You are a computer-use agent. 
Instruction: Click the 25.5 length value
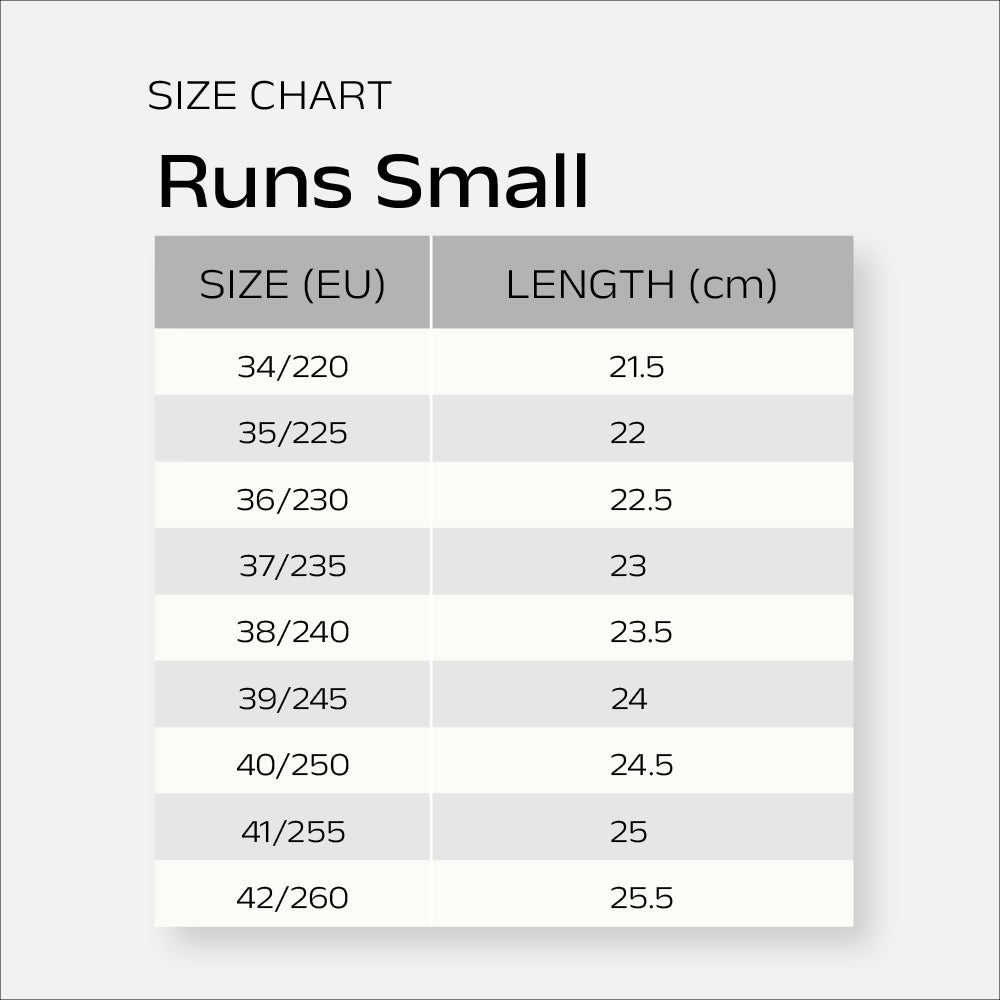(x=641, y=898)
